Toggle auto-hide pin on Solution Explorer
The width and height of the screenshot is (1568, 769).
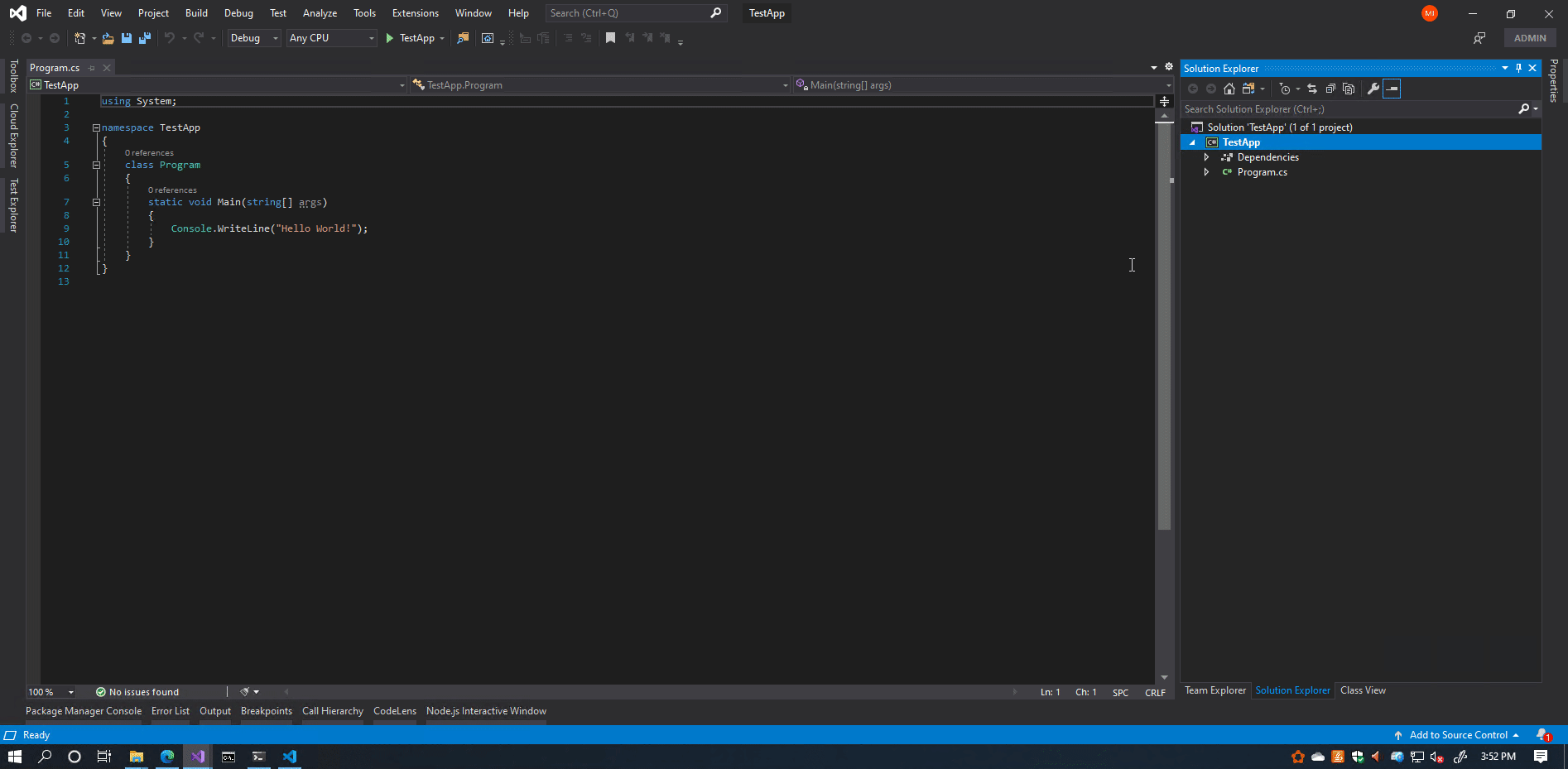pyautogui.click(x=1518, y=68)
